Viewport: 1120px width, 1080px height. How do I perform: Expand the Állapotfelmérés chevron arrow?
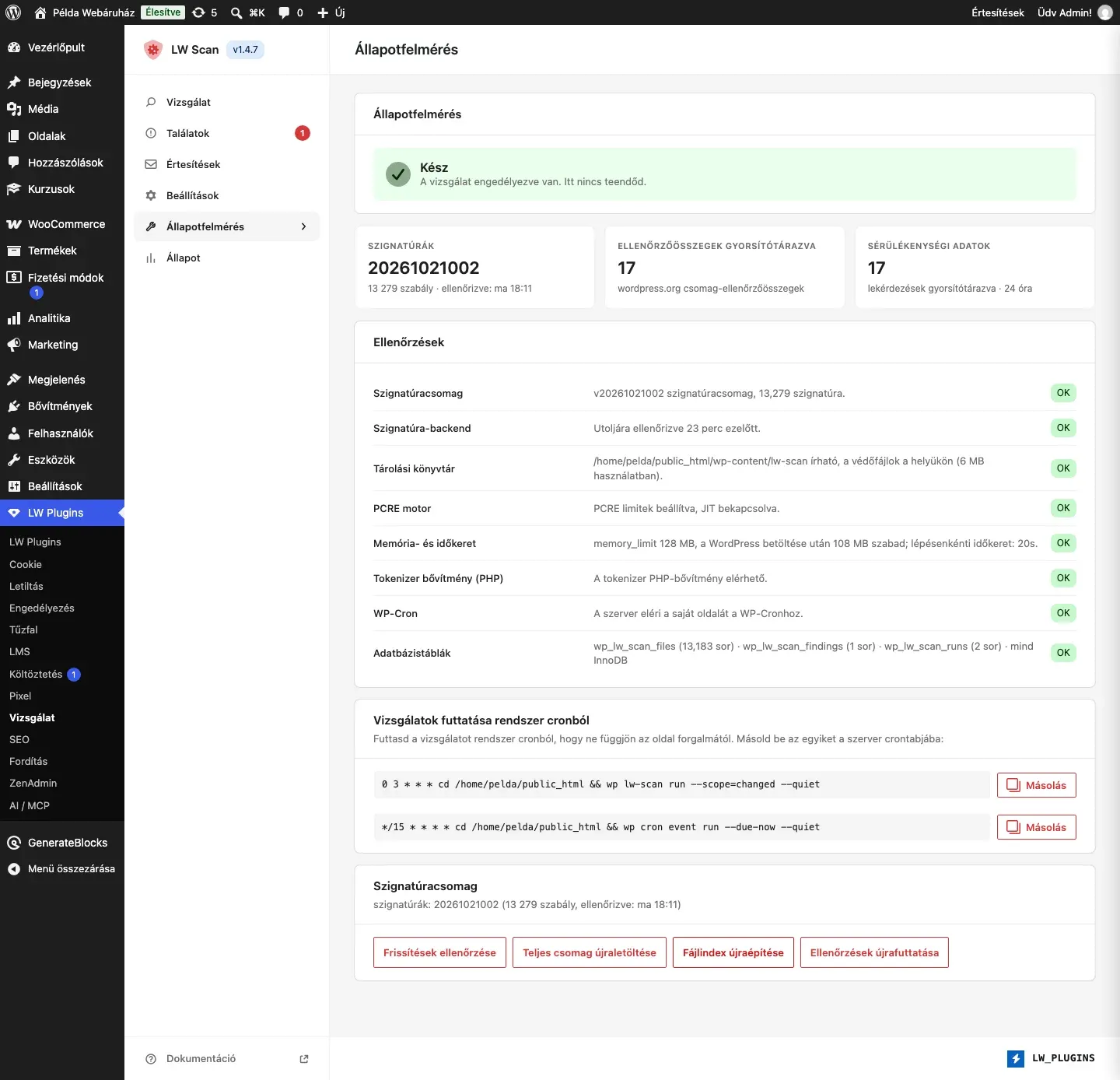(x=303, y=226)
